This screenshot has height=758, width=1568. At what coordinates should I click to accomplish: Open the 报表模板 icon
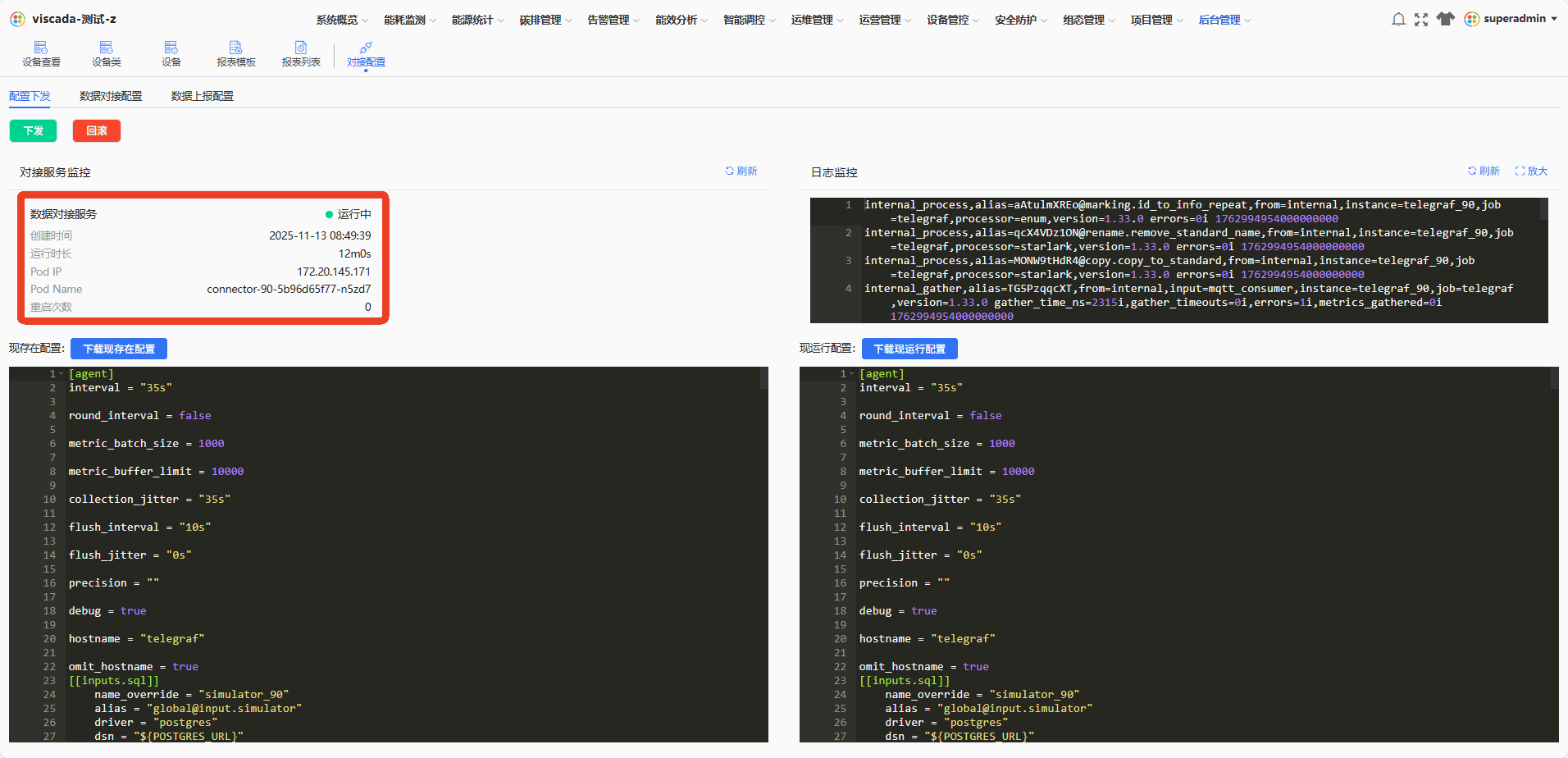[x=236, y=54]
